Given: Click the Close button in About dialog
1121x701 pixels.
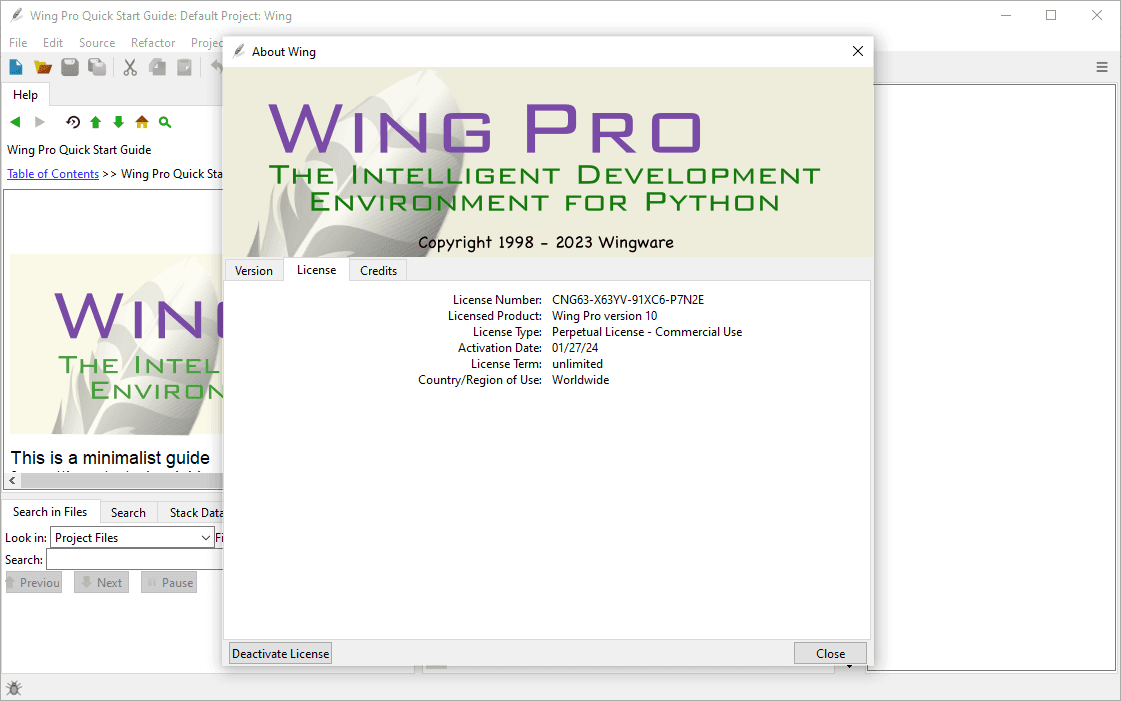Looking at the screenshot, I should [831, 654].
